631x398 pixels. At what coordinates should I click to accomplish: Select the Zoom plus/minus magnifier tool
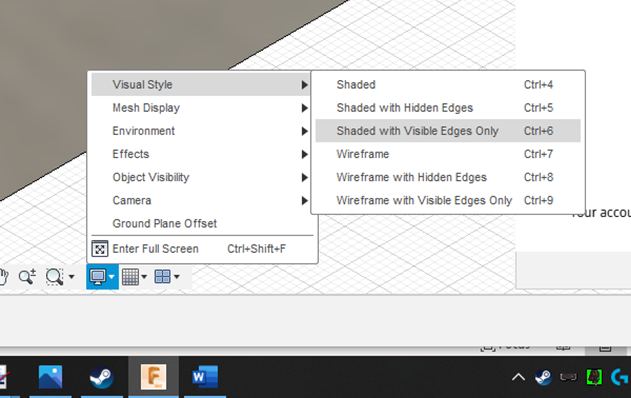tap(27, 277)
